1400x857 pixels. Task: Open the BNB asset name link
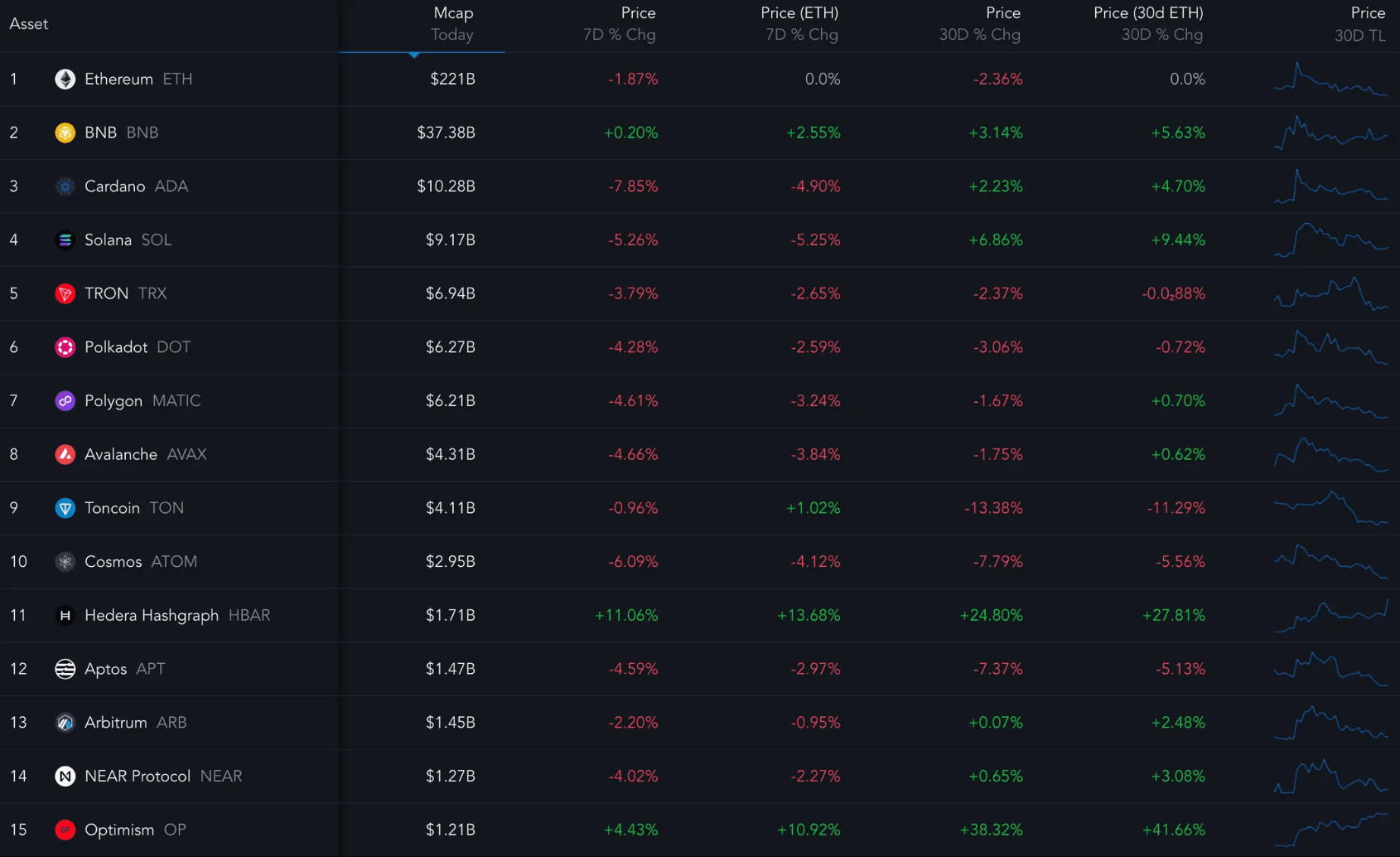pyautogui.click(x=100, y=133)
